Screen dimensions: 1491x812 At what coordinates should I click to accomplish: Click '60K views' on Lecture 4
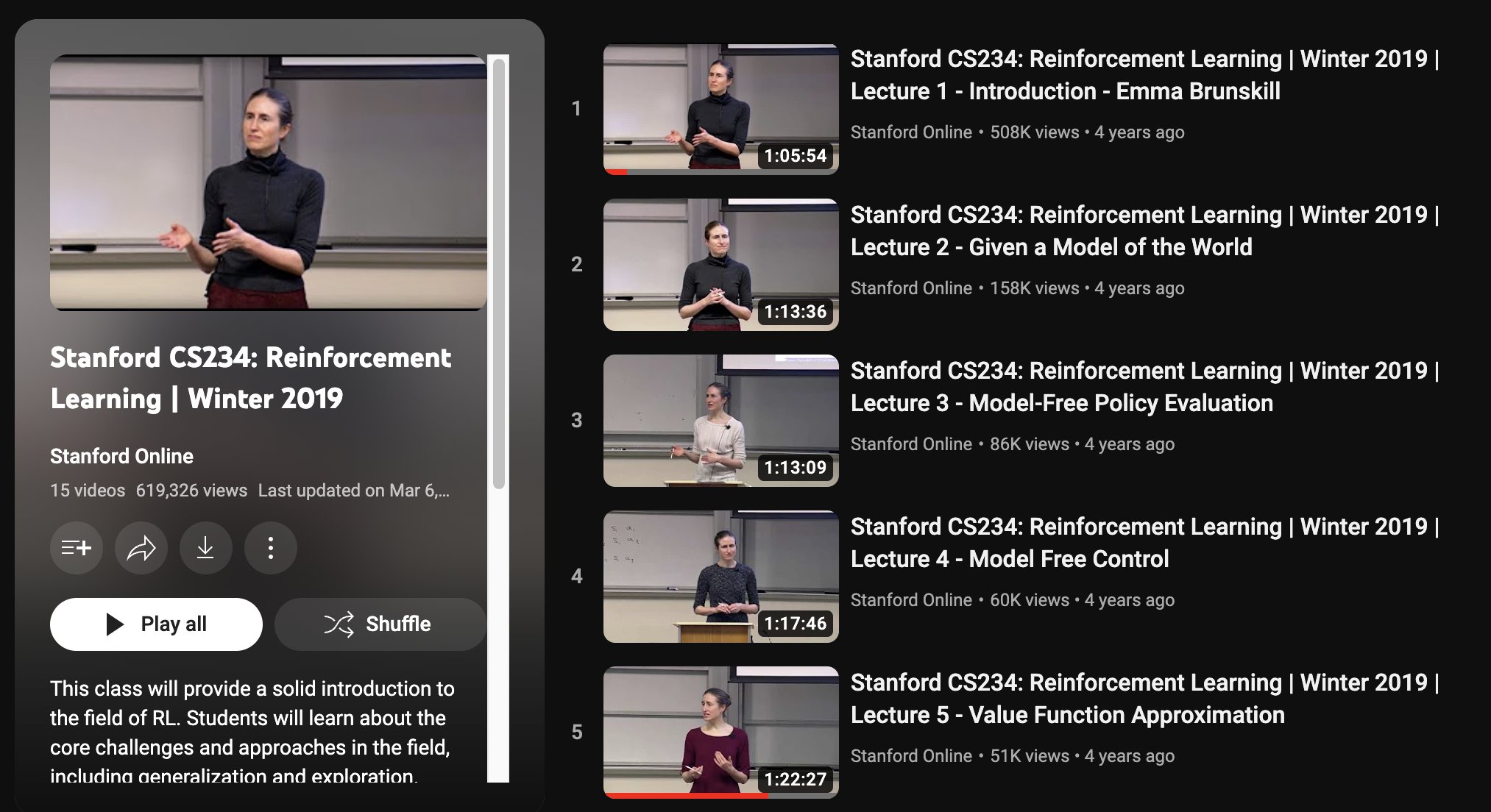(1030, 600)
